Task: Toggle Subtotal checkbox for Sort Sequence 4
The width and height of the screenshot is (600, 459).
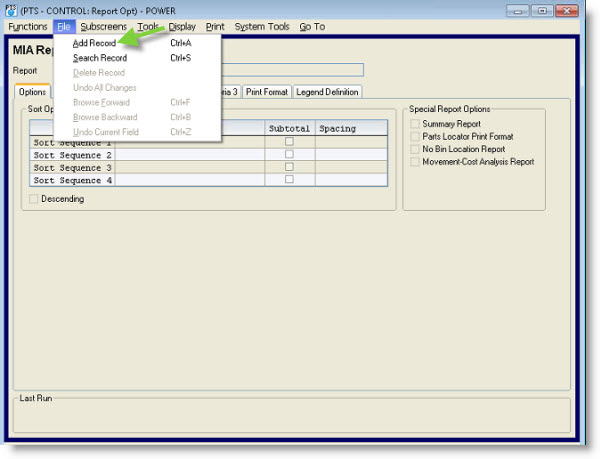Action: 289,179
